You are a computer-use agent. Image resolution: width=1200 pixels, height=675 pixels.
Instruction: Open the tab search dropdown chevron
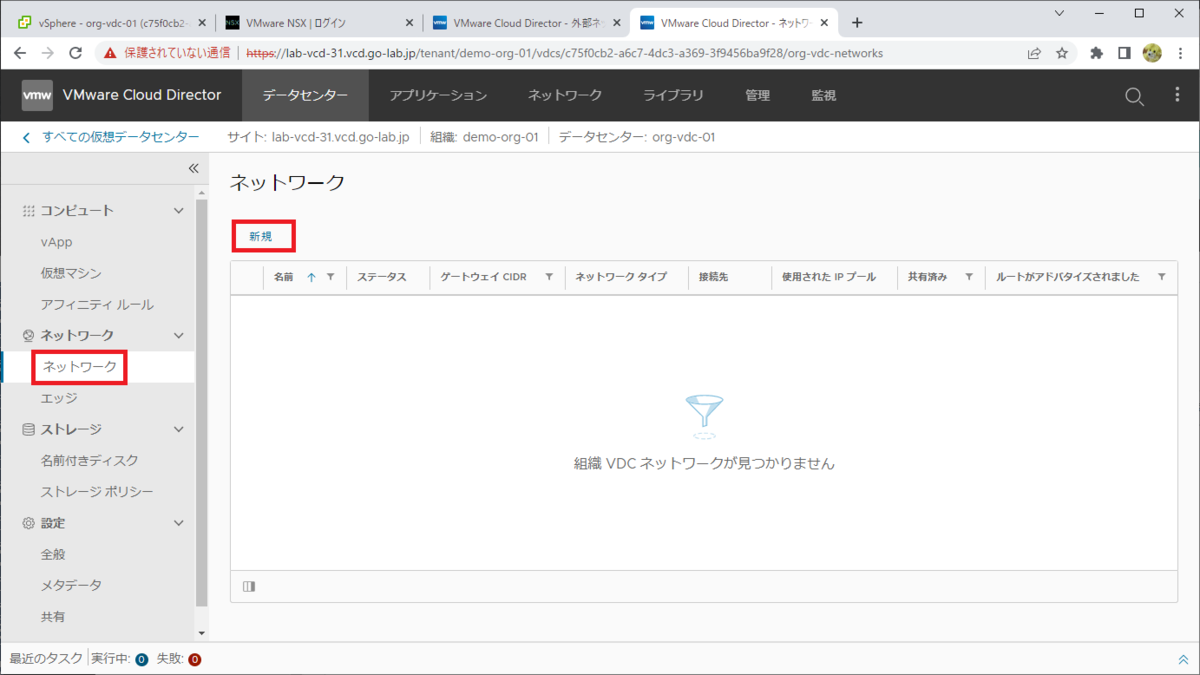(x=1059, y=14)
